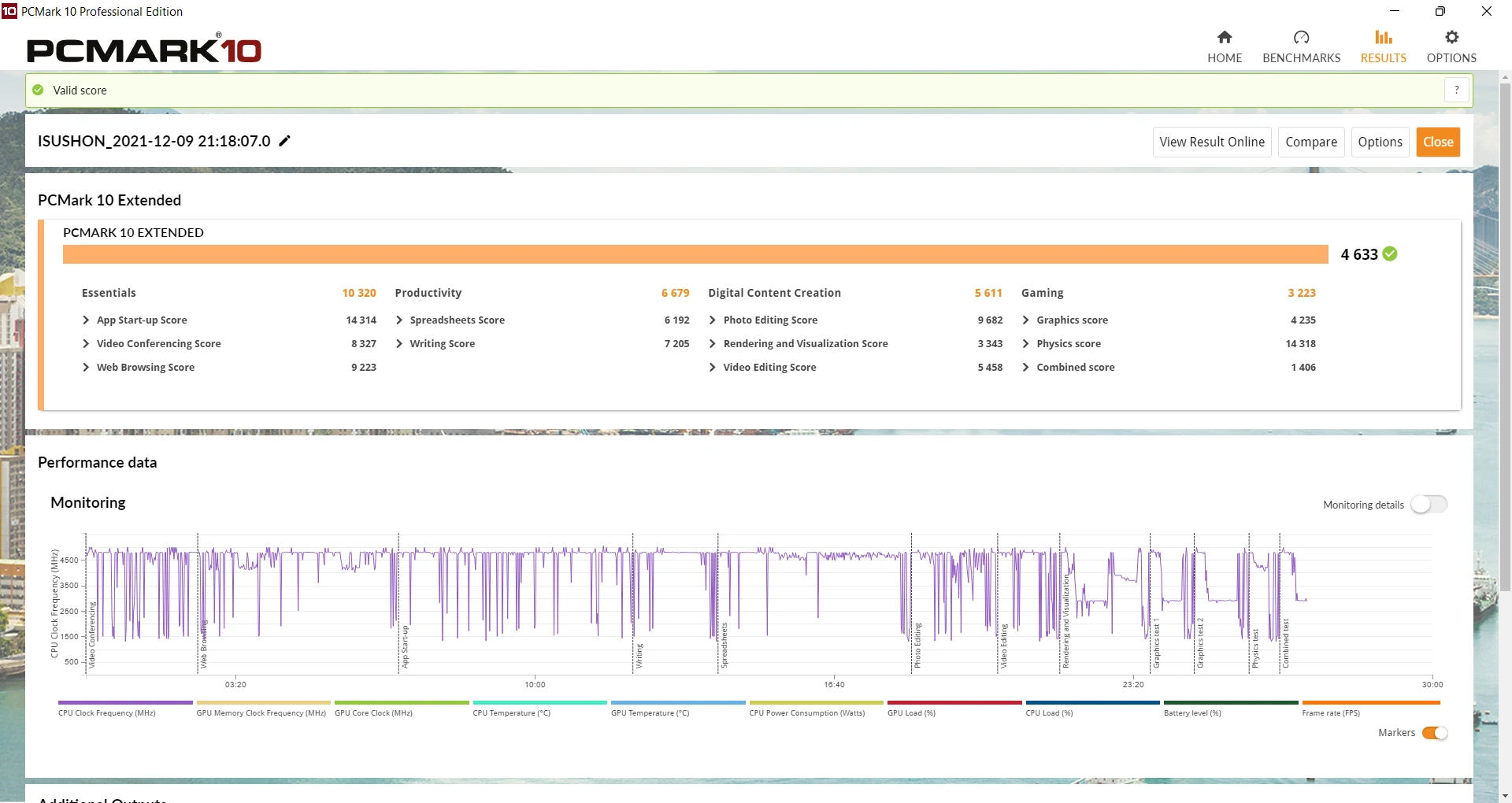Switch to BENCHMARKS tab label

point(1301,58)
